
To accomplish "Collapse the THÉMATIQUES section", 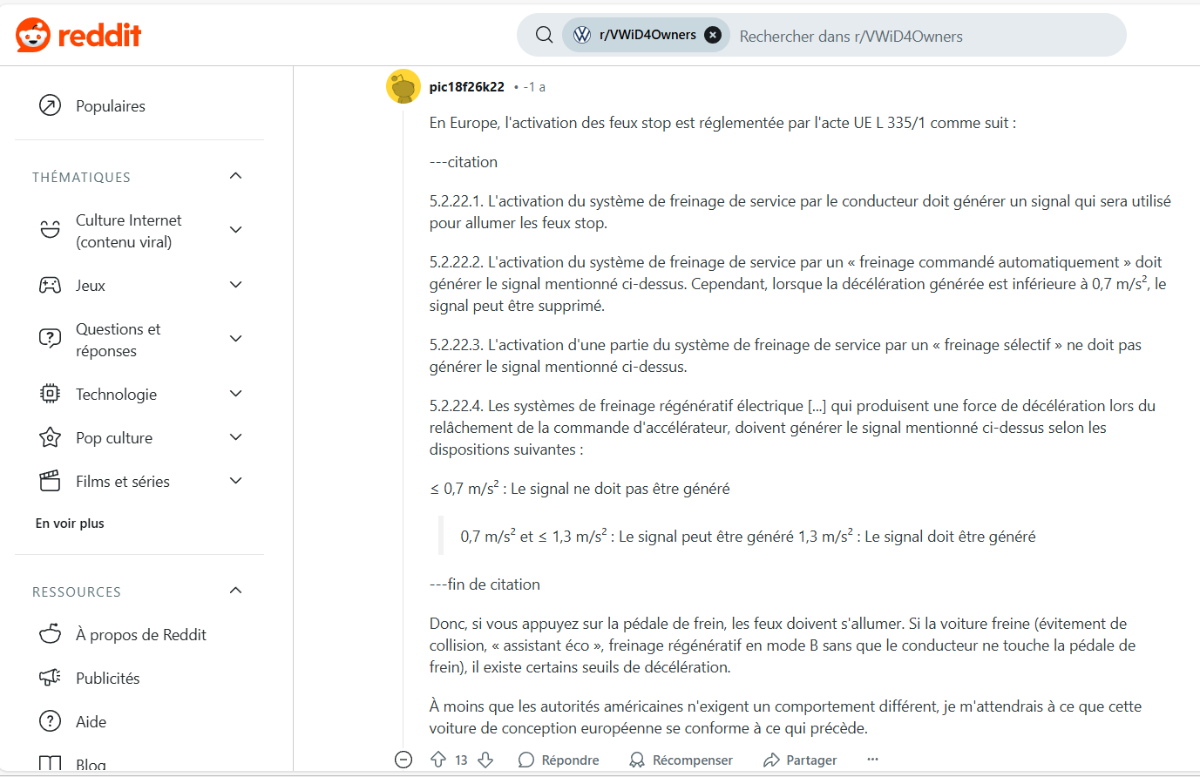I will pos(235,176).
